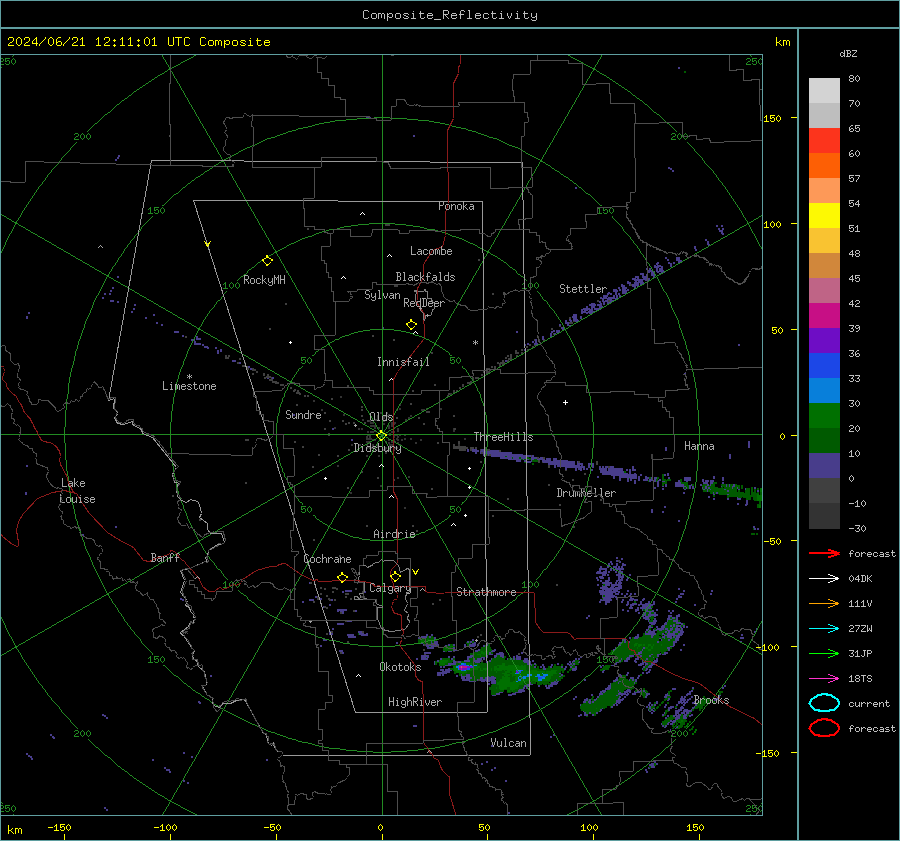
Task: Pick the slate-purple 0-10 dBZ band
Action: 824,465
